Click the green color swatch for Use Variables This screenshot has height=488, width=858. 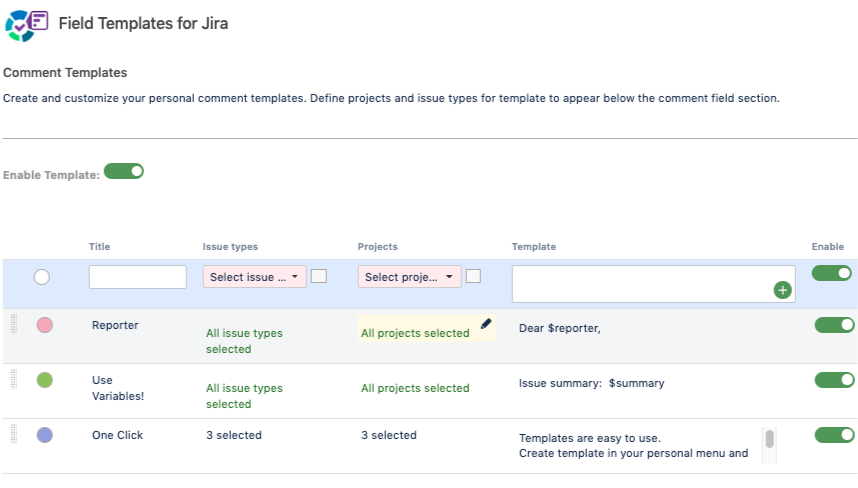pos(44,380)
